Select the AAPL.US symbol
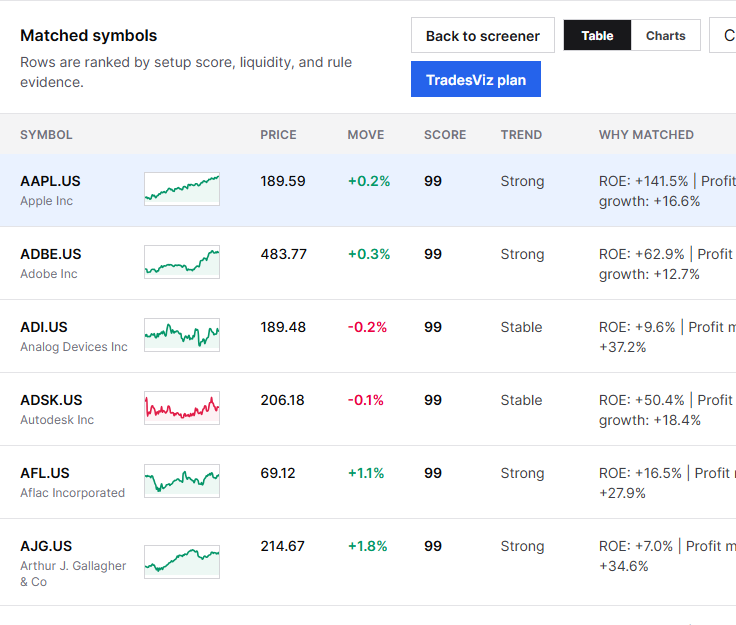736x625 pixels. click(x=50, y=181)
